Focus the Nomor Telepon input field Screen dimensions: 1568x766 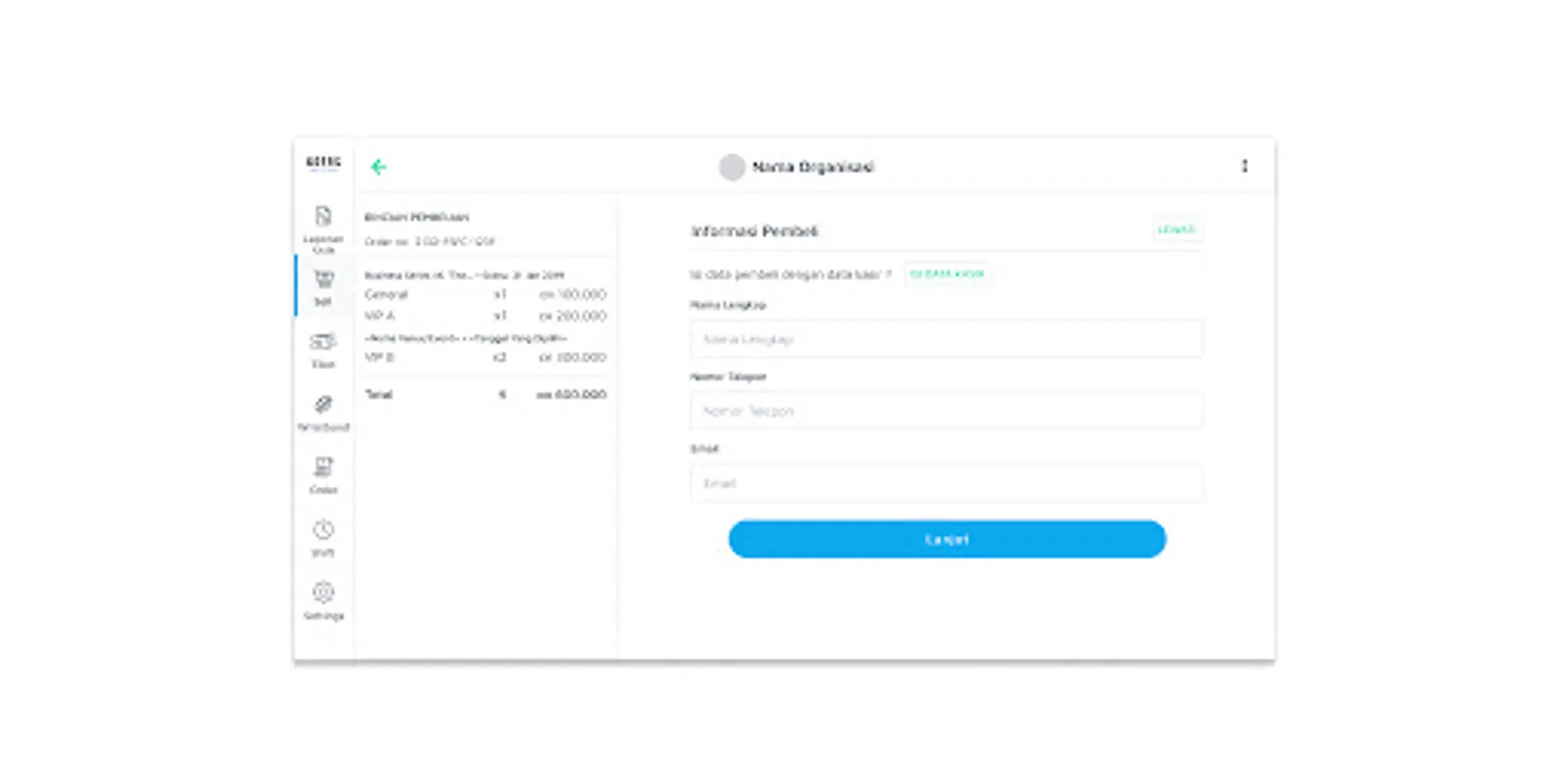947,411
